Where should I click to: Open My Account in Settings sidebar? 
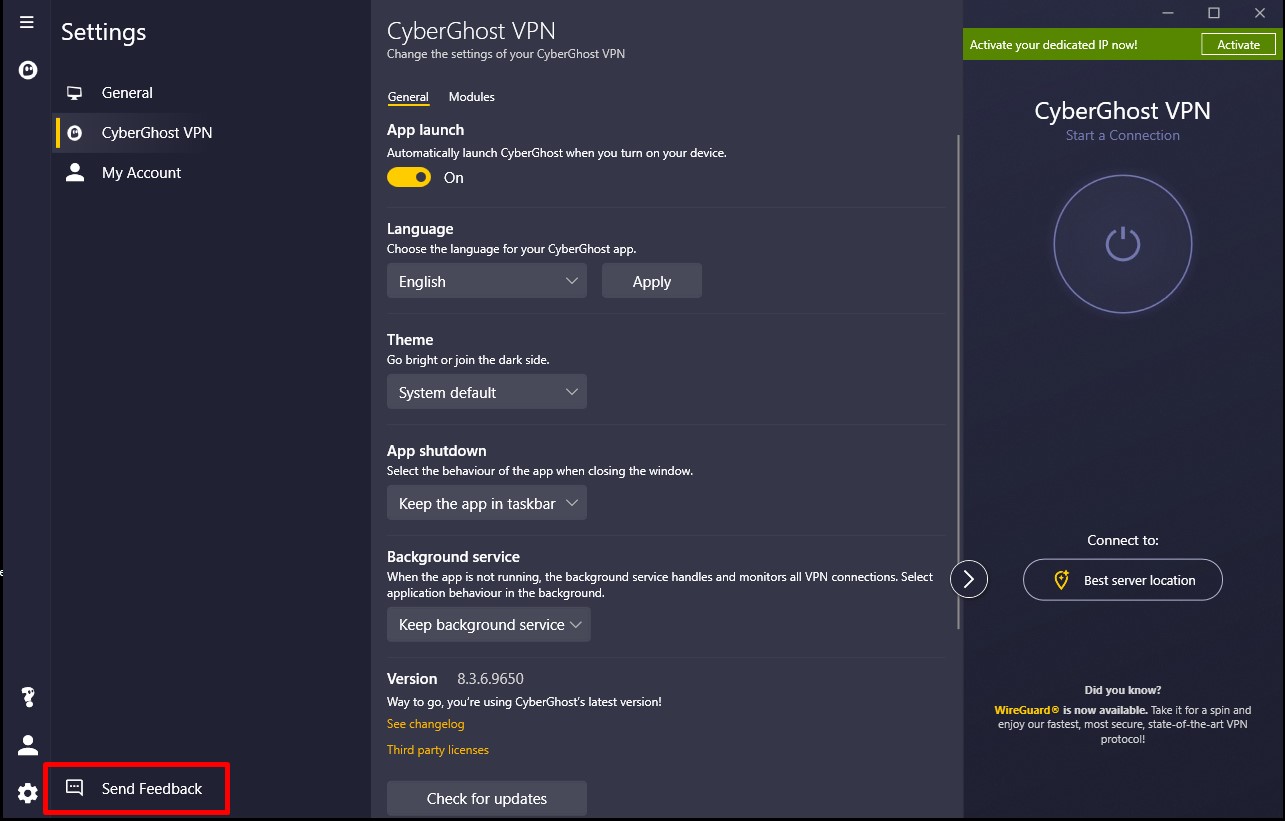212,173
